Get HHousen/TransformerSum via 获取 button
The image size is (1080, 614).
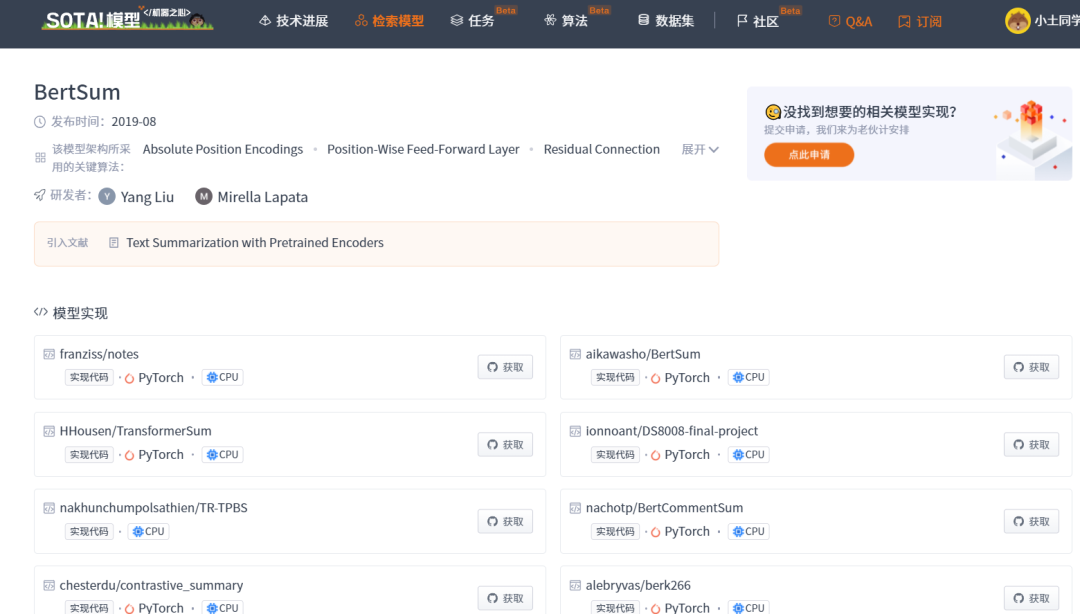coord(505,444)
